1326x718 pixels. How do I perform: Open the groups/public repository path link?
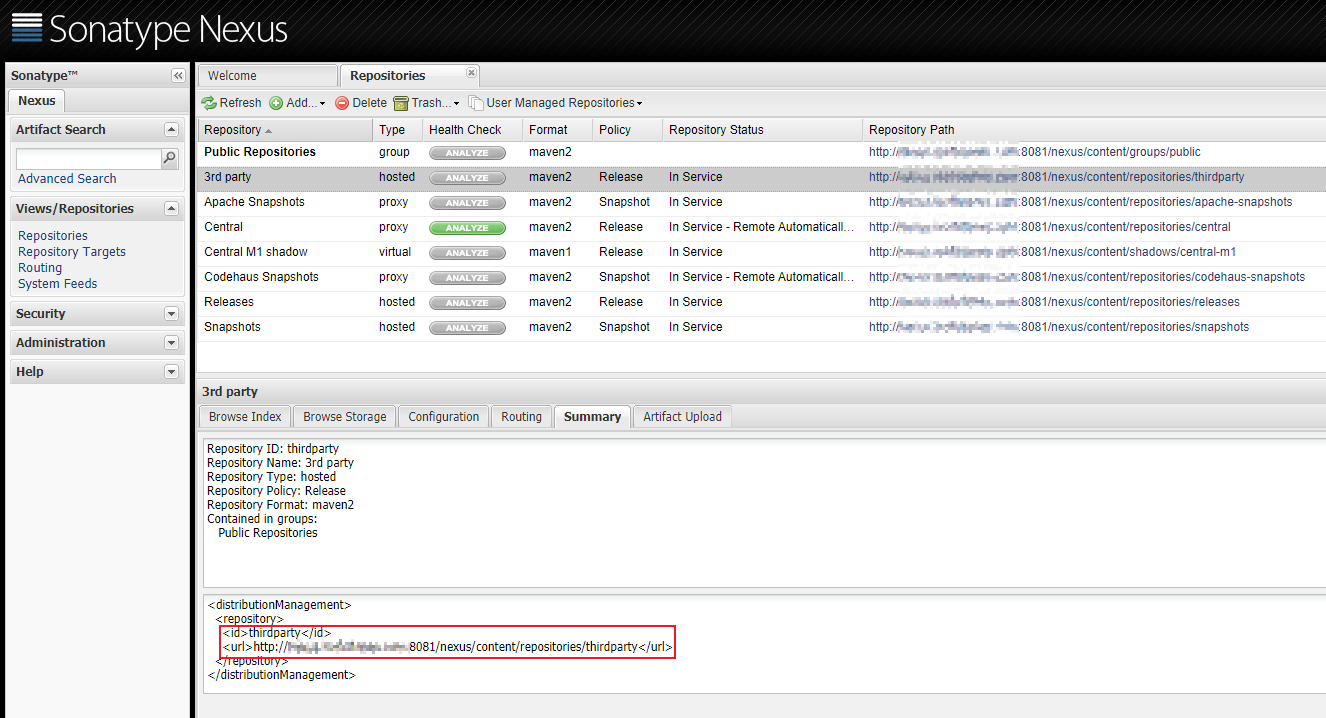coord(1035,152)
